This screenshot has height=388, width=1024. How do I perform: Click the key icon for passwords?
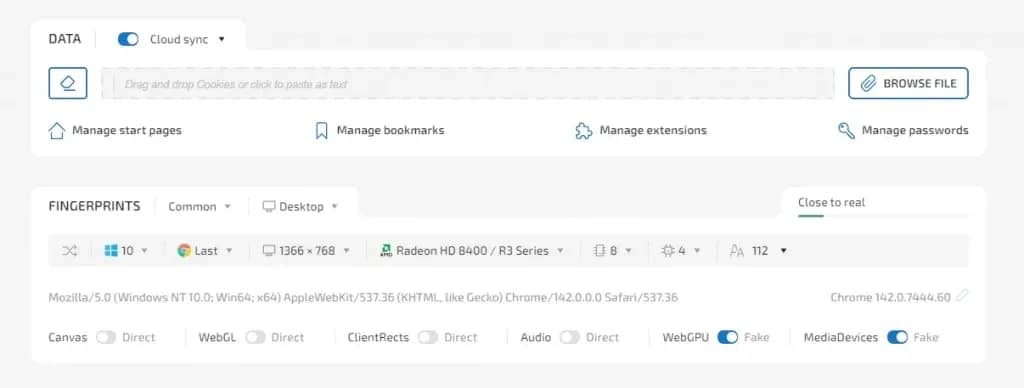[x=846, y=131]
